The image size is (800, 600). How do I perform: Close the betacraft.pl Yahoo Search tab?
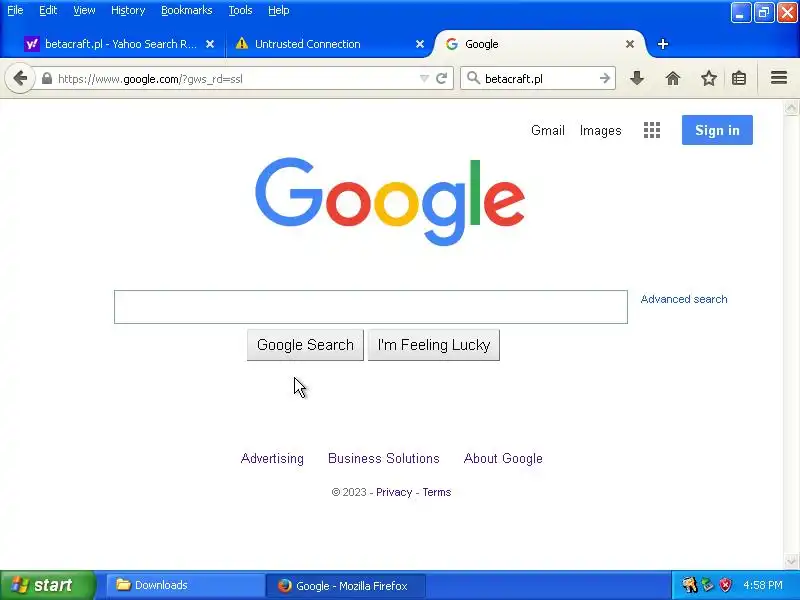tap(210, 44)
